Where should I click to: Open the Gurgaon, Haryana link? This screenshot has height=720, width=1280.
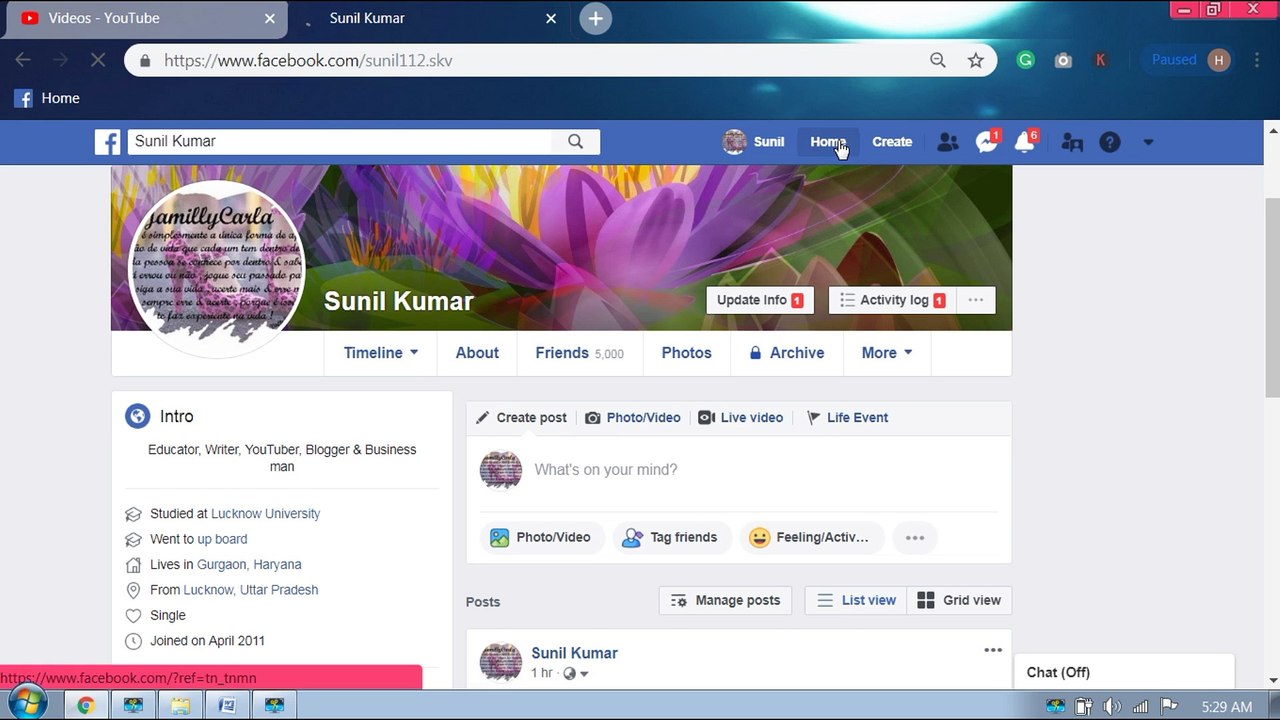coord(249,565)
